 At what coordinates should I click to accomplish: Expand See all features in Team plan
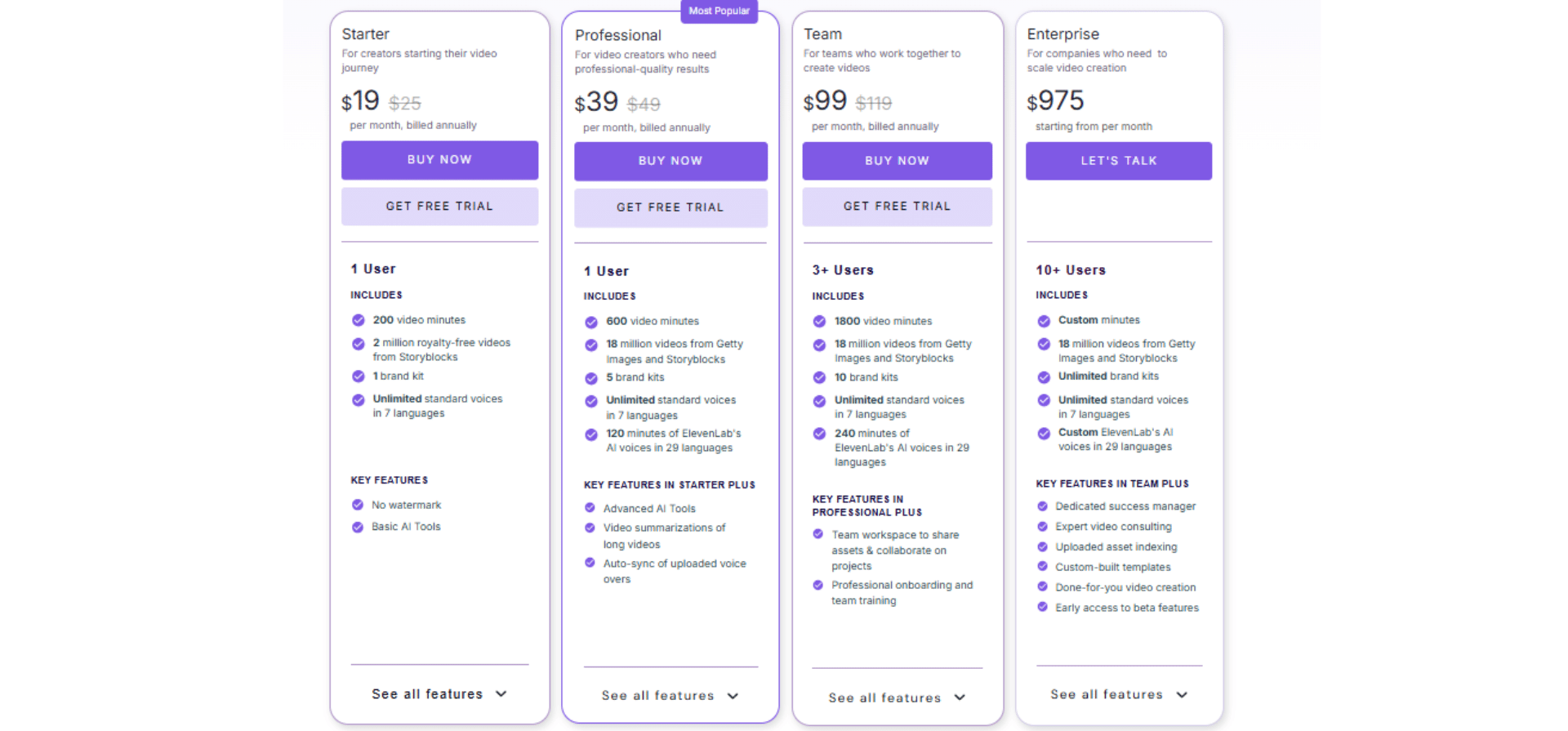(897, 698)
